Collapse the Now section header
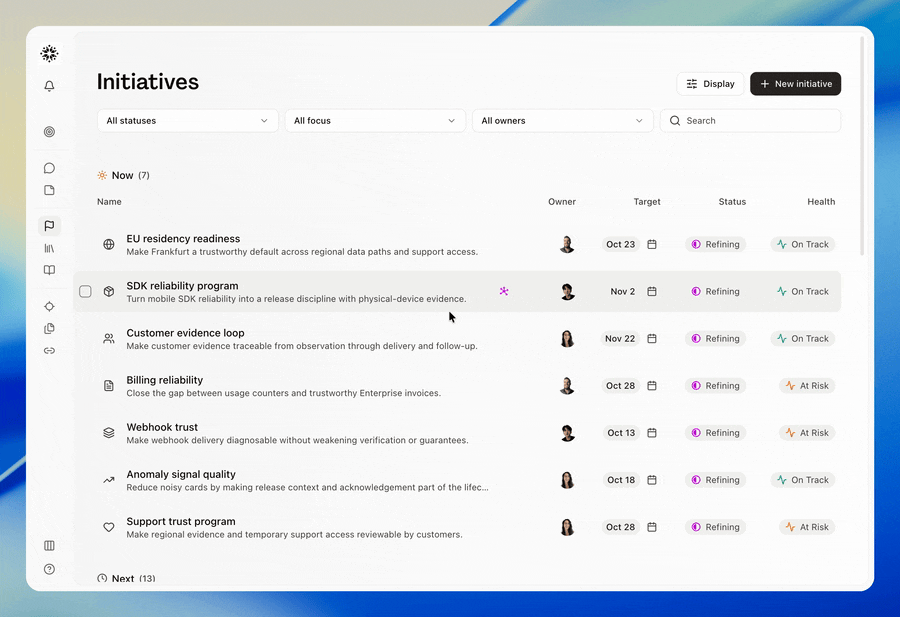Viewport: 900px width, 617px height. tap(123, 176)
